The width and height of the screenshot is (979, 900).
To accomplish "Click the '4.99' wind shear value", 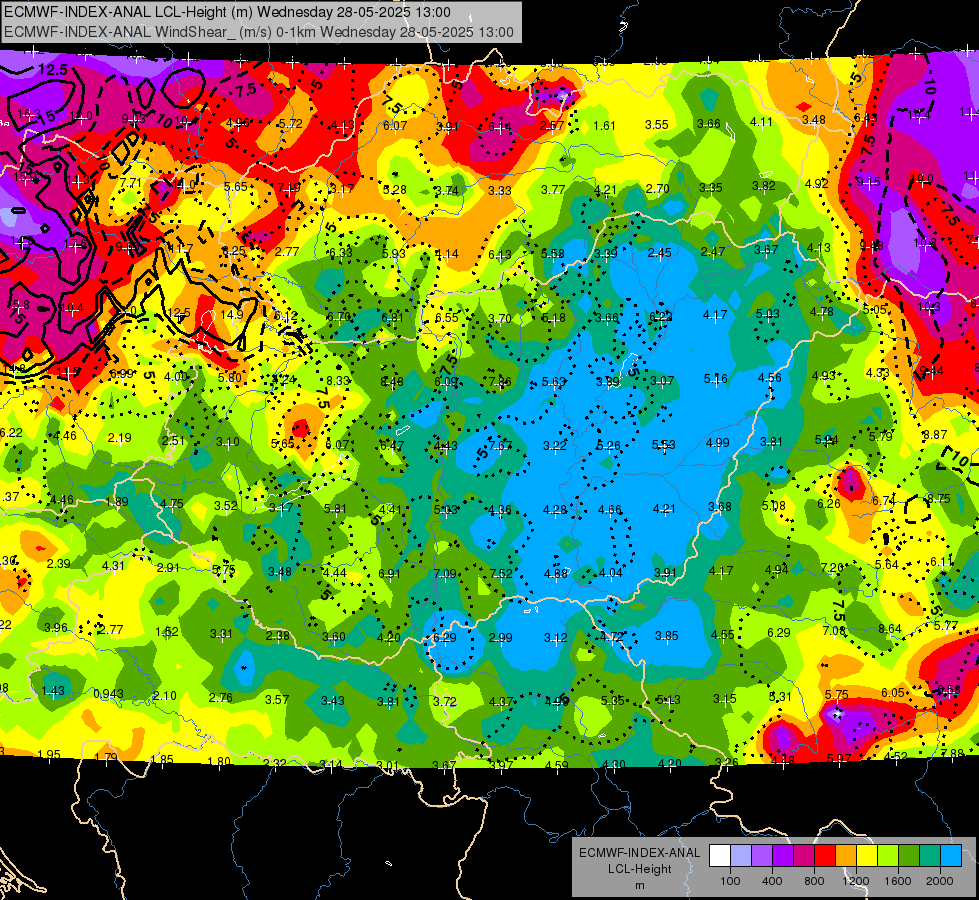I will [x=717, y=443].
